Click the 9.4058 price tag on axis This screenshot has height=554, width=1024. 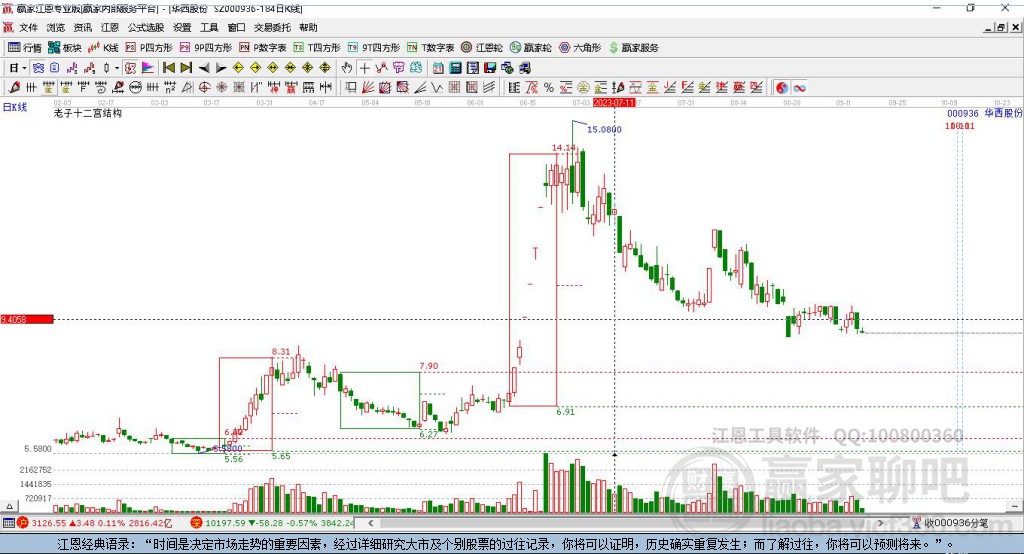click(x=27, y=319)
